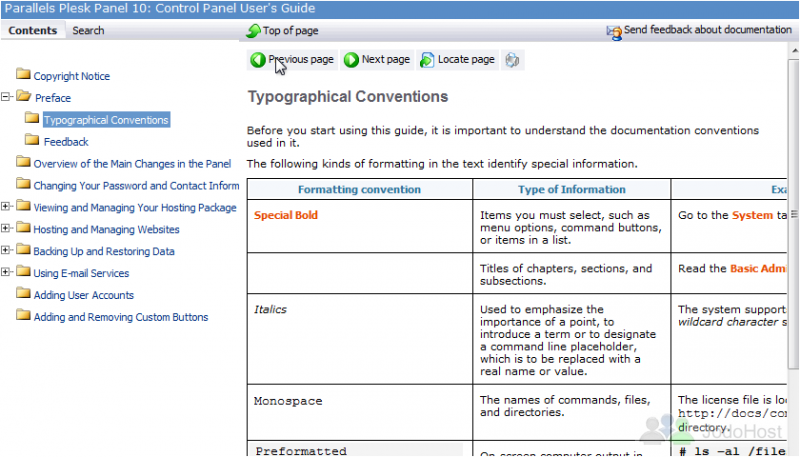Click the print icon after Locate page
This screenshot has width=800, height=457.
512,60
